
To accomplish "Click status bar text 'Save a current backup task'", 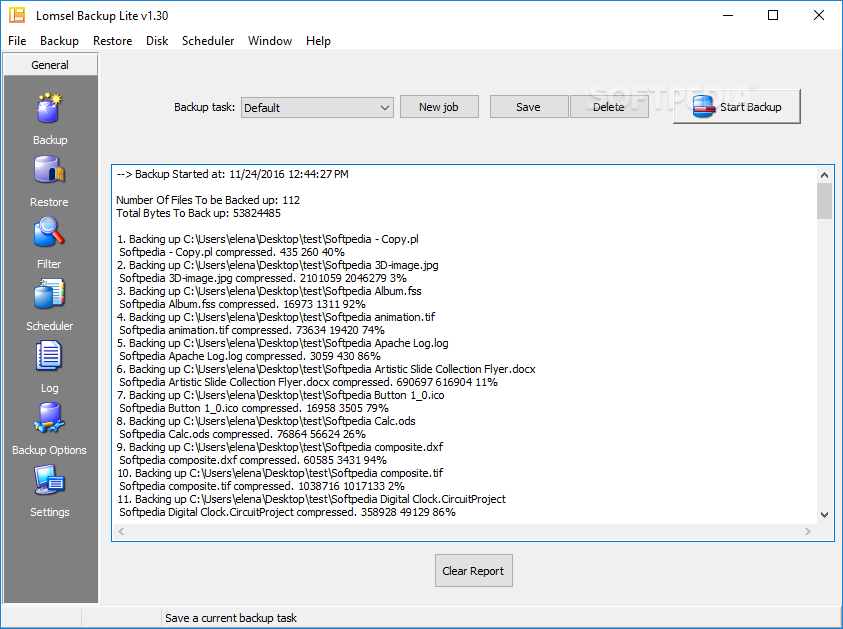I will pyautogui.click(x=231, y=618).
